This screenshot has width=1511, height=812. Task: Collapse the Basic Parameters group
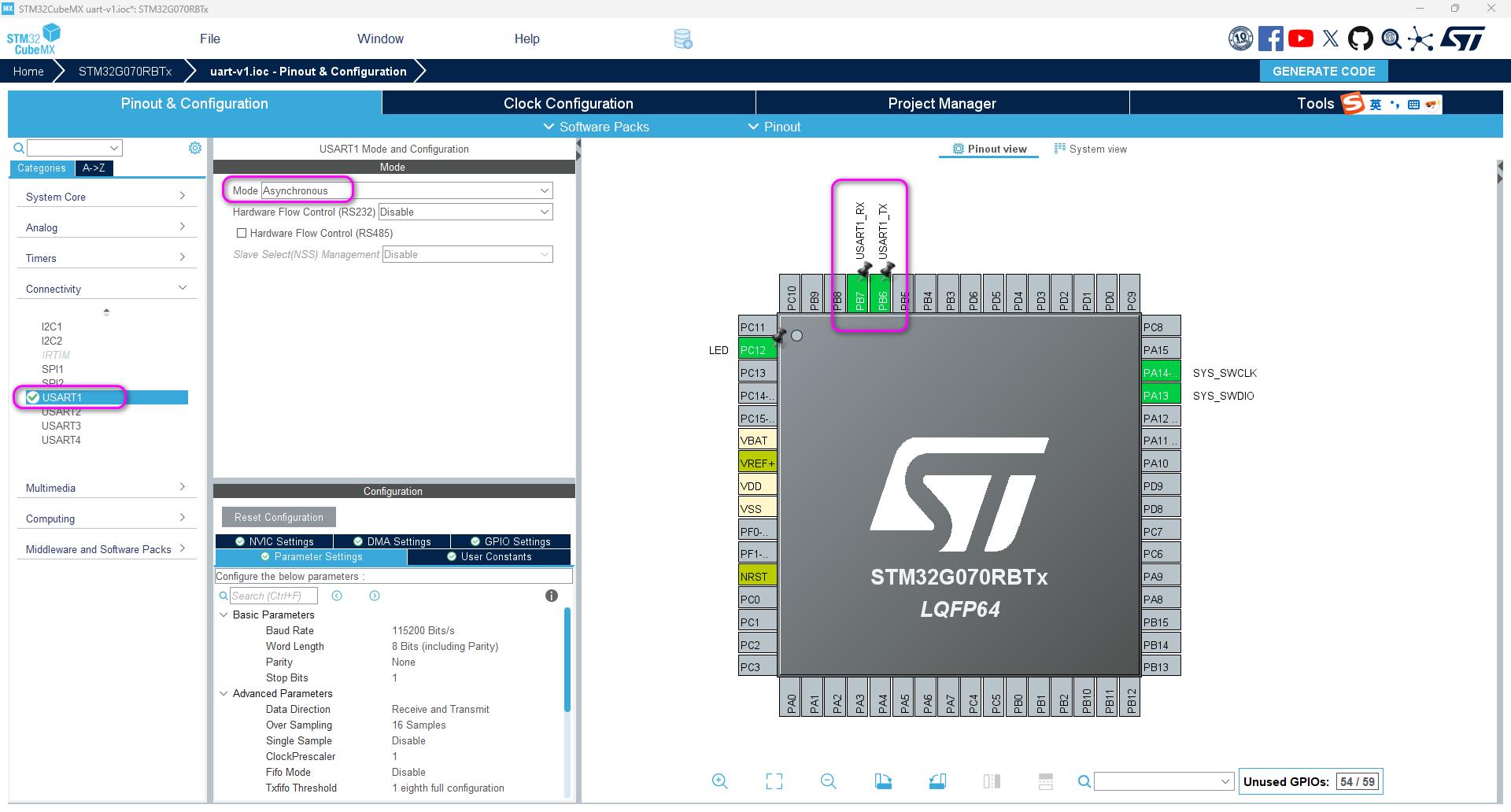(224, 615)
